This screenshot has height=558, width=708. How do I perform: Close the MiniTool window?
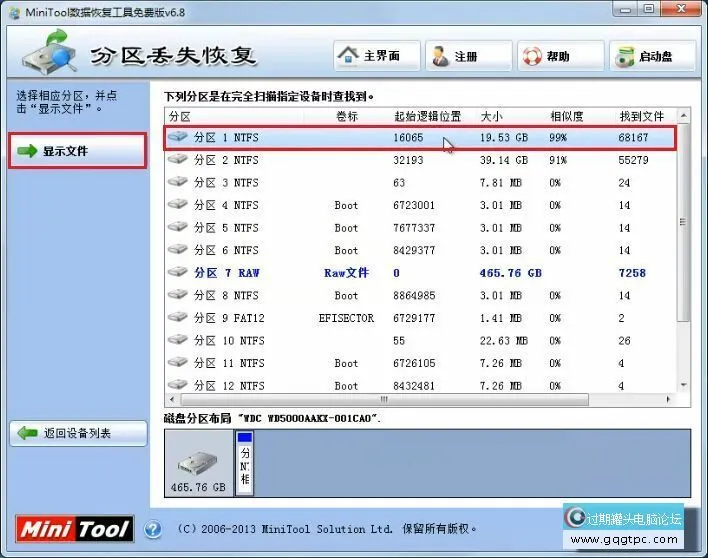click(x=680, y=9)
